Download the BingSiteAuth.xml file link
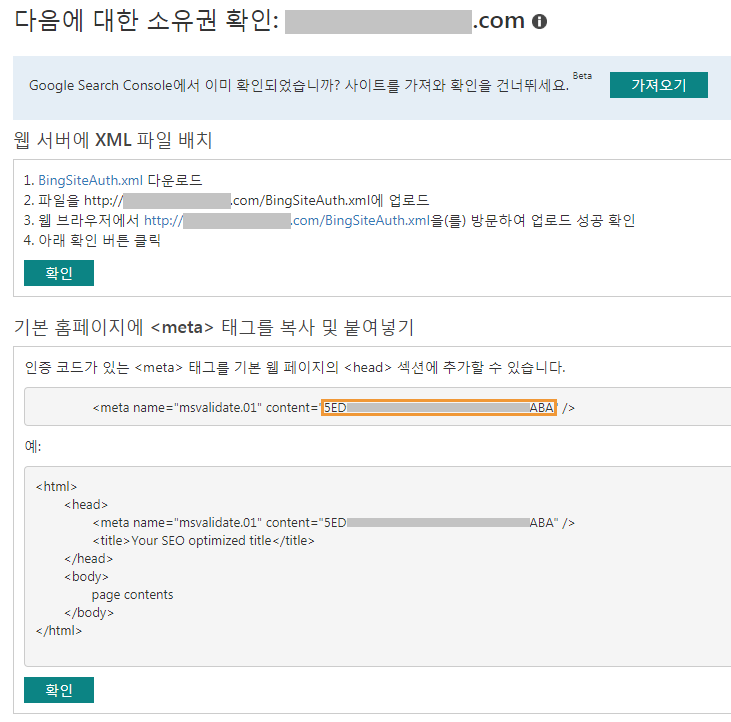731x722 pixels. pos(90,180)
